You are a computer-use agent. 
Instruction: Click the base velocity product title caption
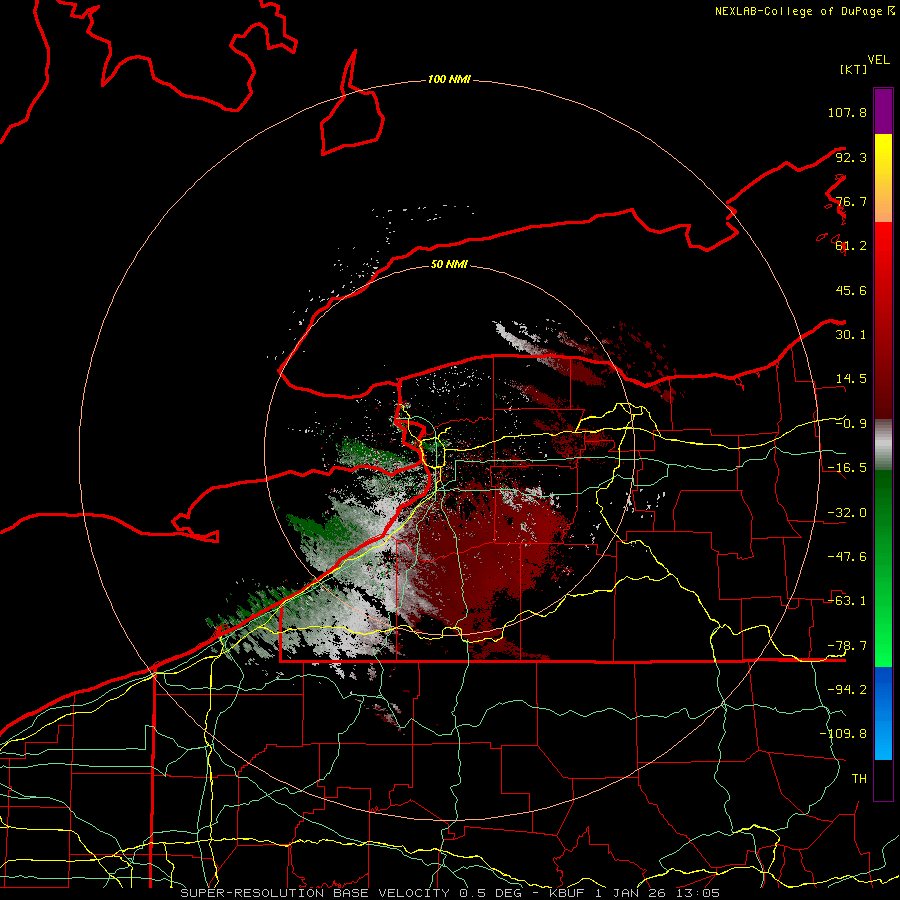pos(449,893)
